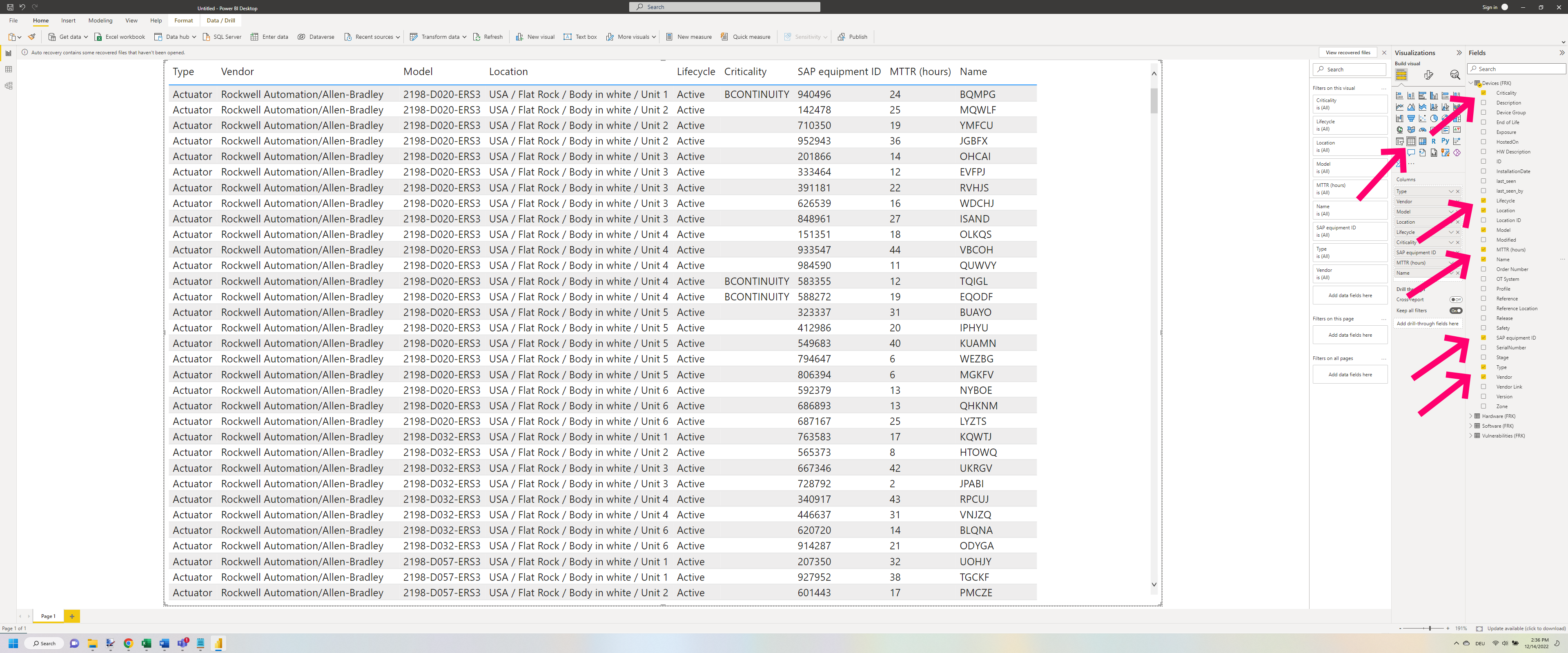Choose the Filled map visual

(1412, 130)
